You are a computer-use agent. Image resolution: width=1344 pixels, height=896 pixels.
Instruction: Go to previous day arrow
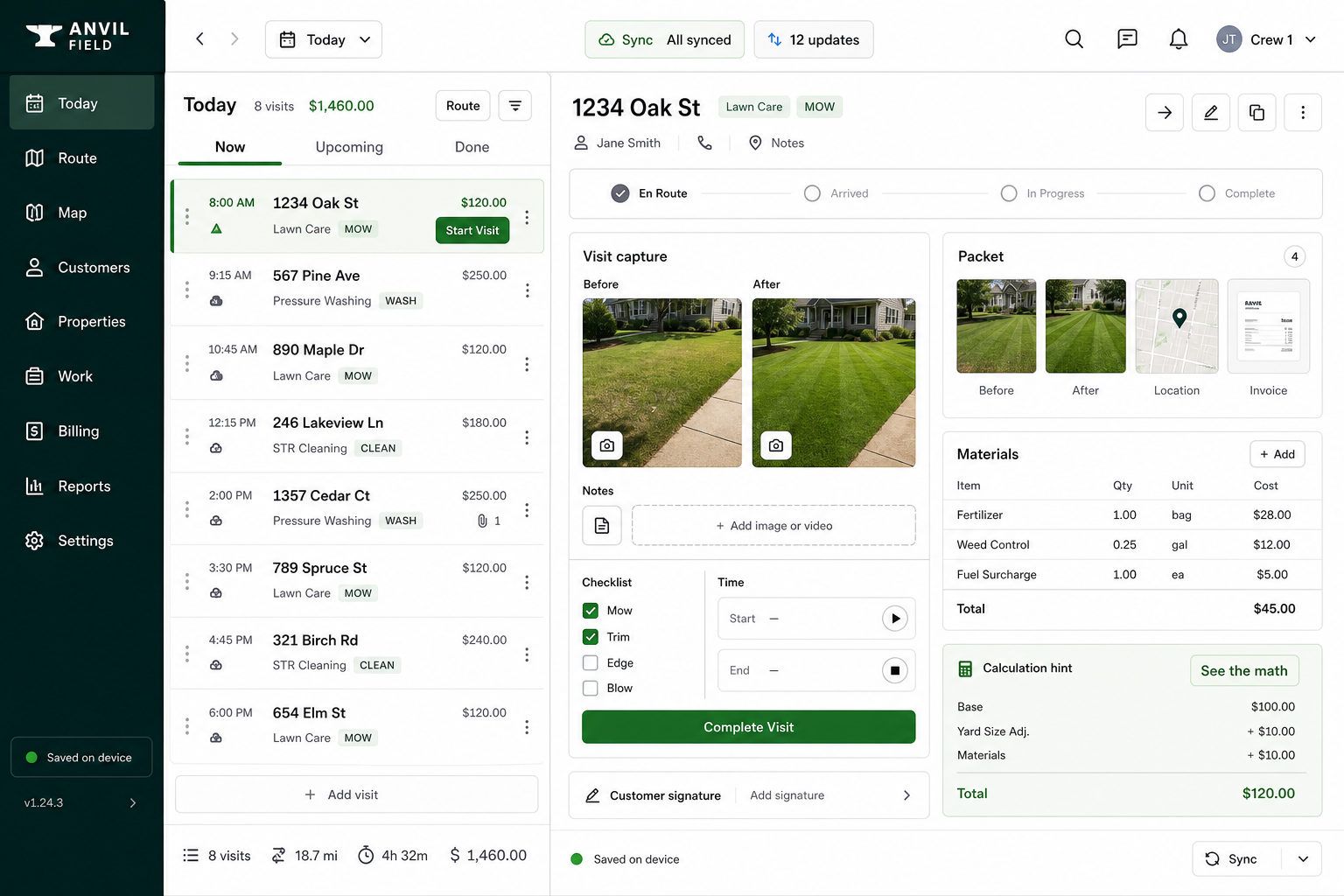pyautogui.click(x=199, y=39)
